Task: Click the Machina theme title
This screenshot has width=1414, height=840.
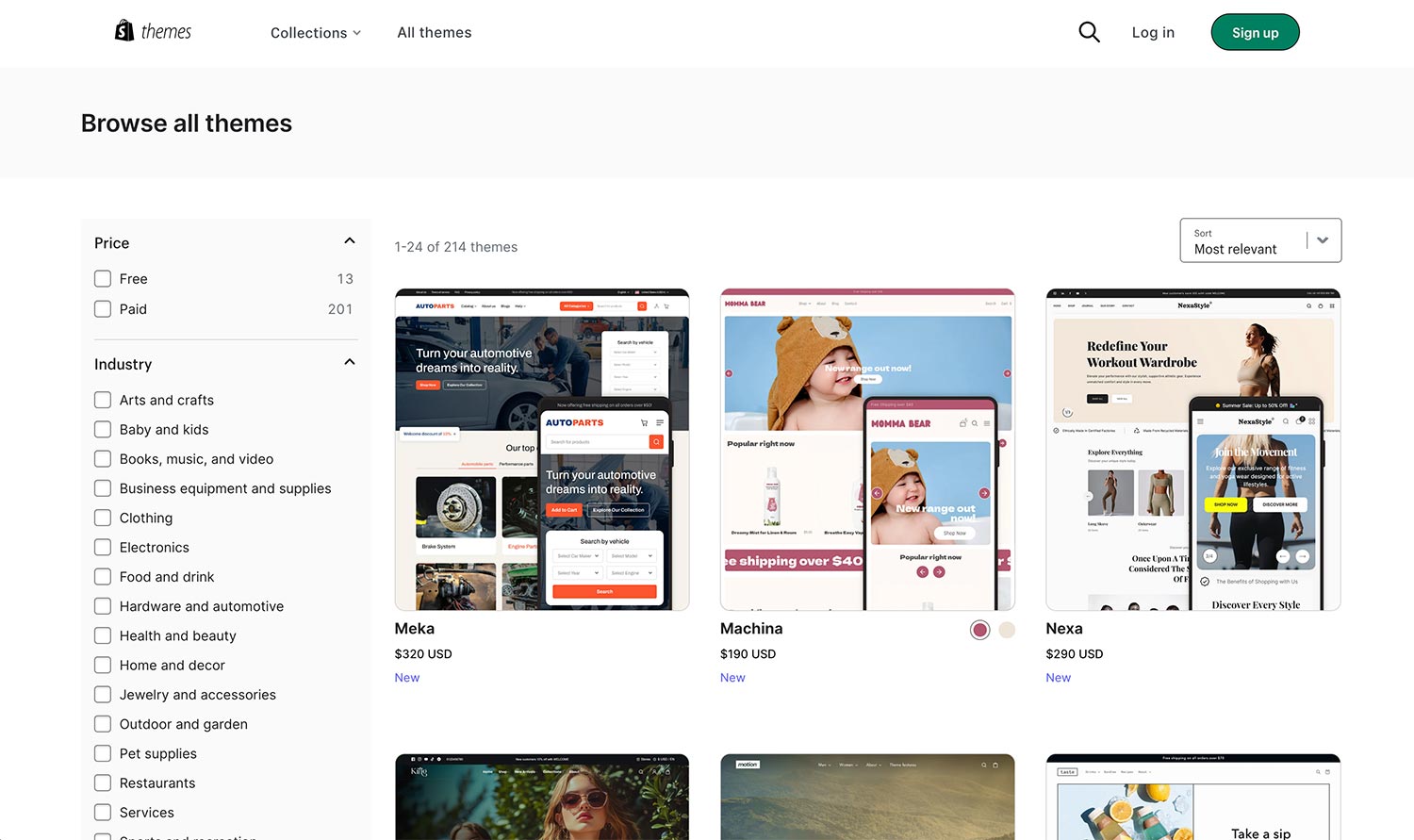Action: tap(751, 629)
